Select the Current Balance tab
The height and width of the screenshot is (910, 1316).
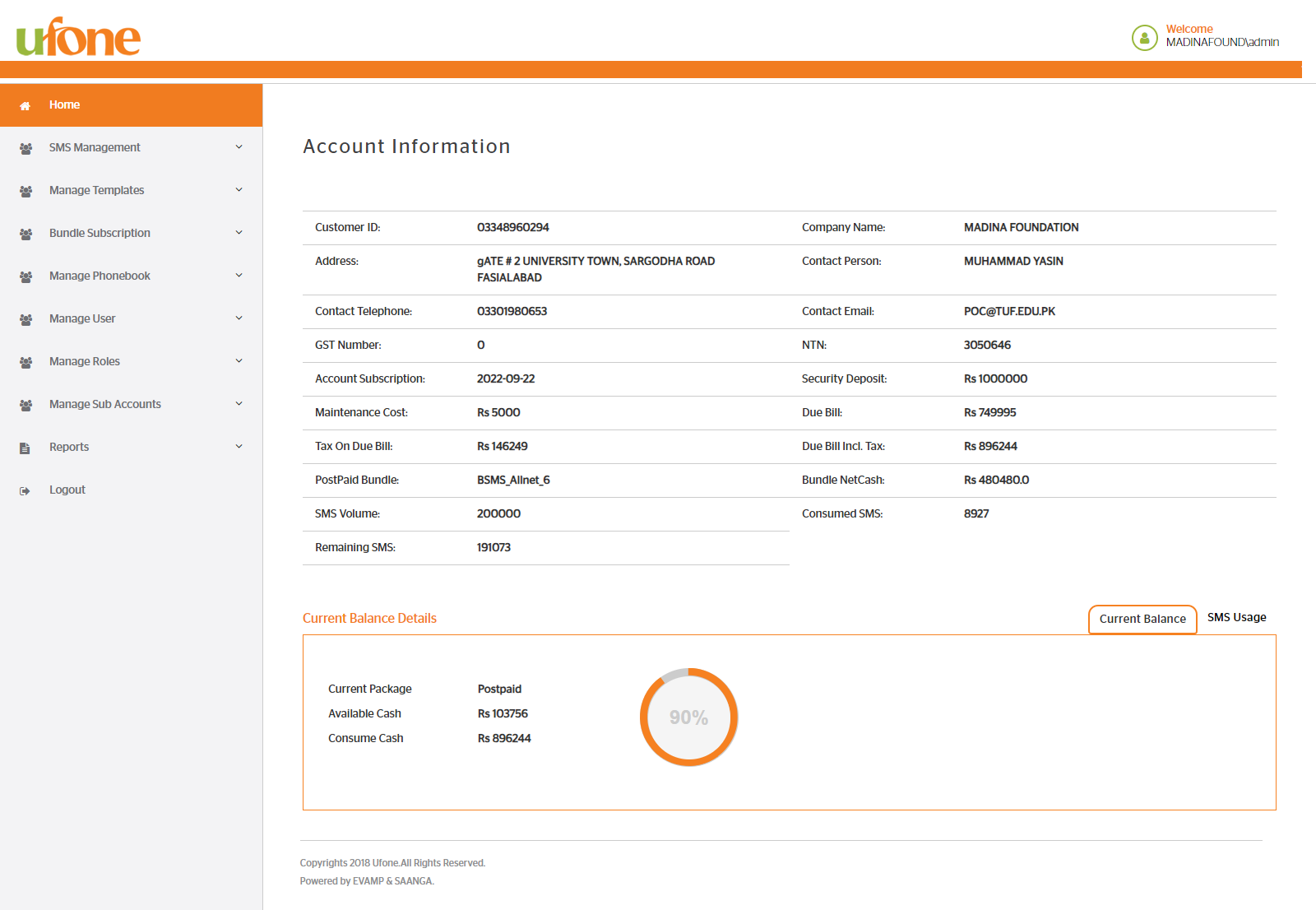1142,620
